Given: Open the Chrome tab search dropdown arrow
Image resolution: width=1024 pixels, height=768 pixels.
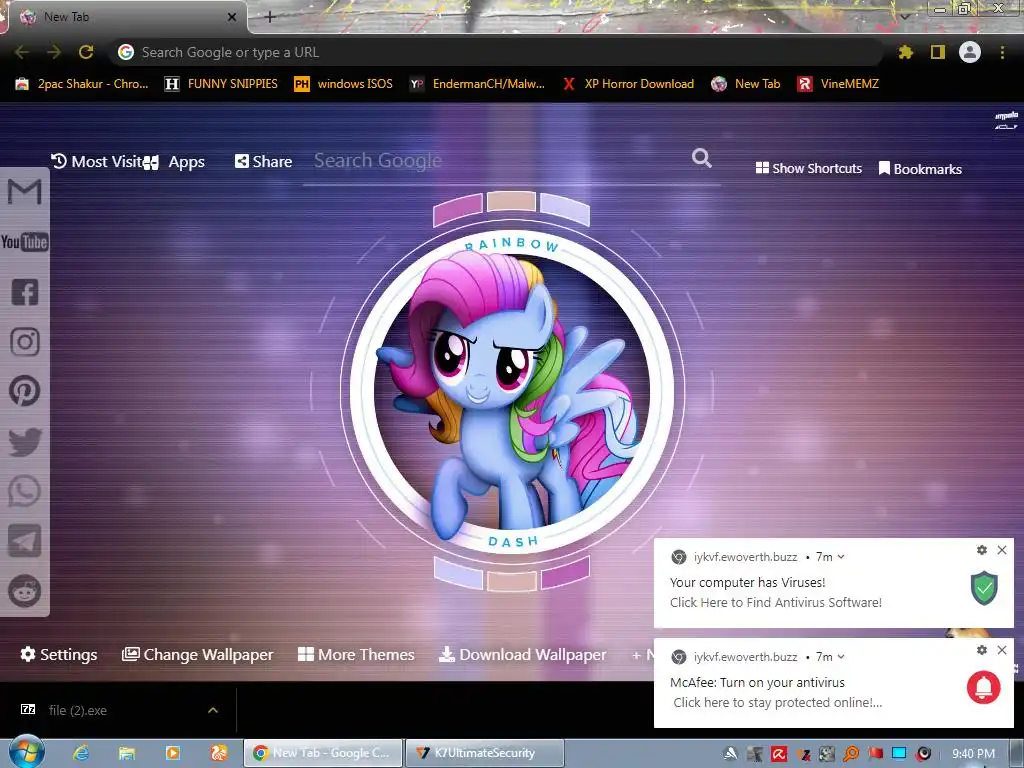Looking at the screenshot, I should 905,16.
